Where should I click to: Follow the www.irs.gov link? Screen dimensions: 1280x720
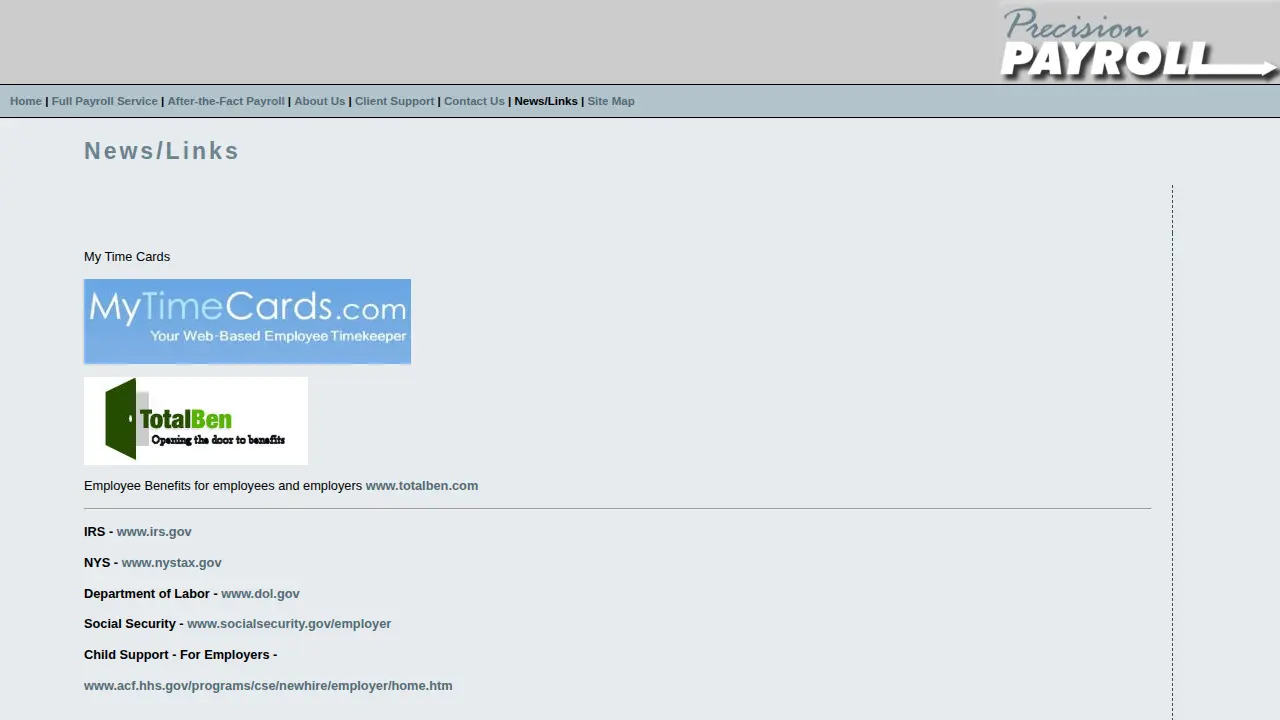point(154,532)
